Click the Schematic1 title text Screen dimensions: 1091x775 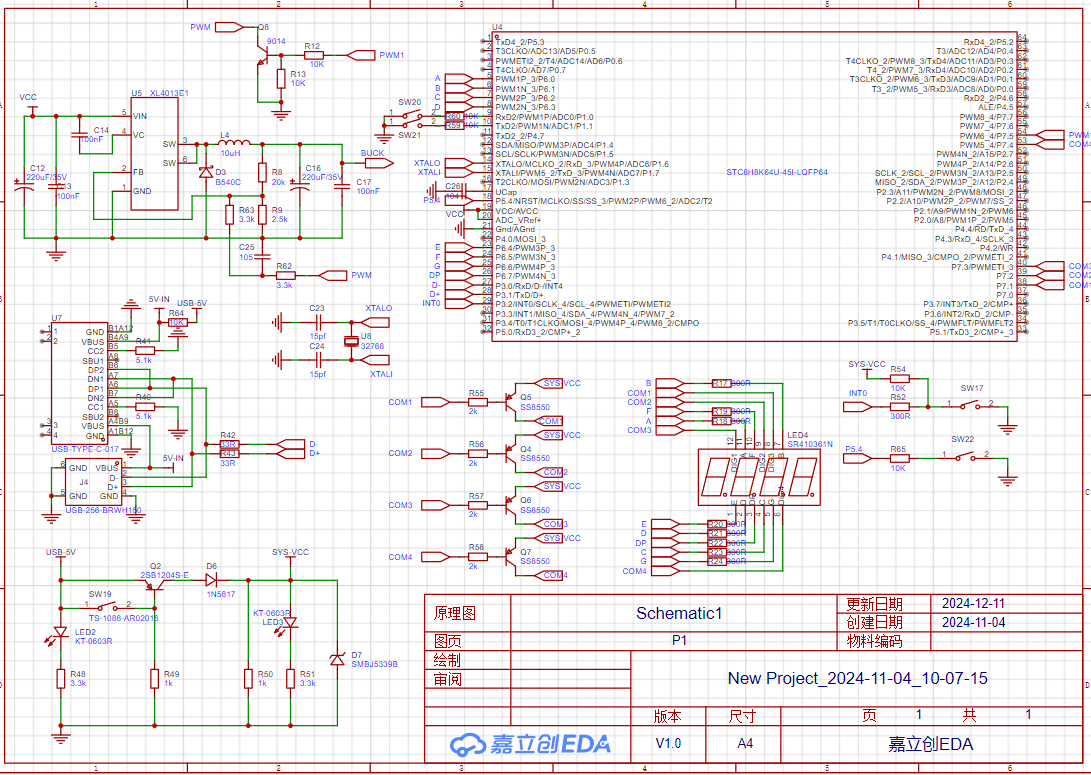tap(679, 613)
